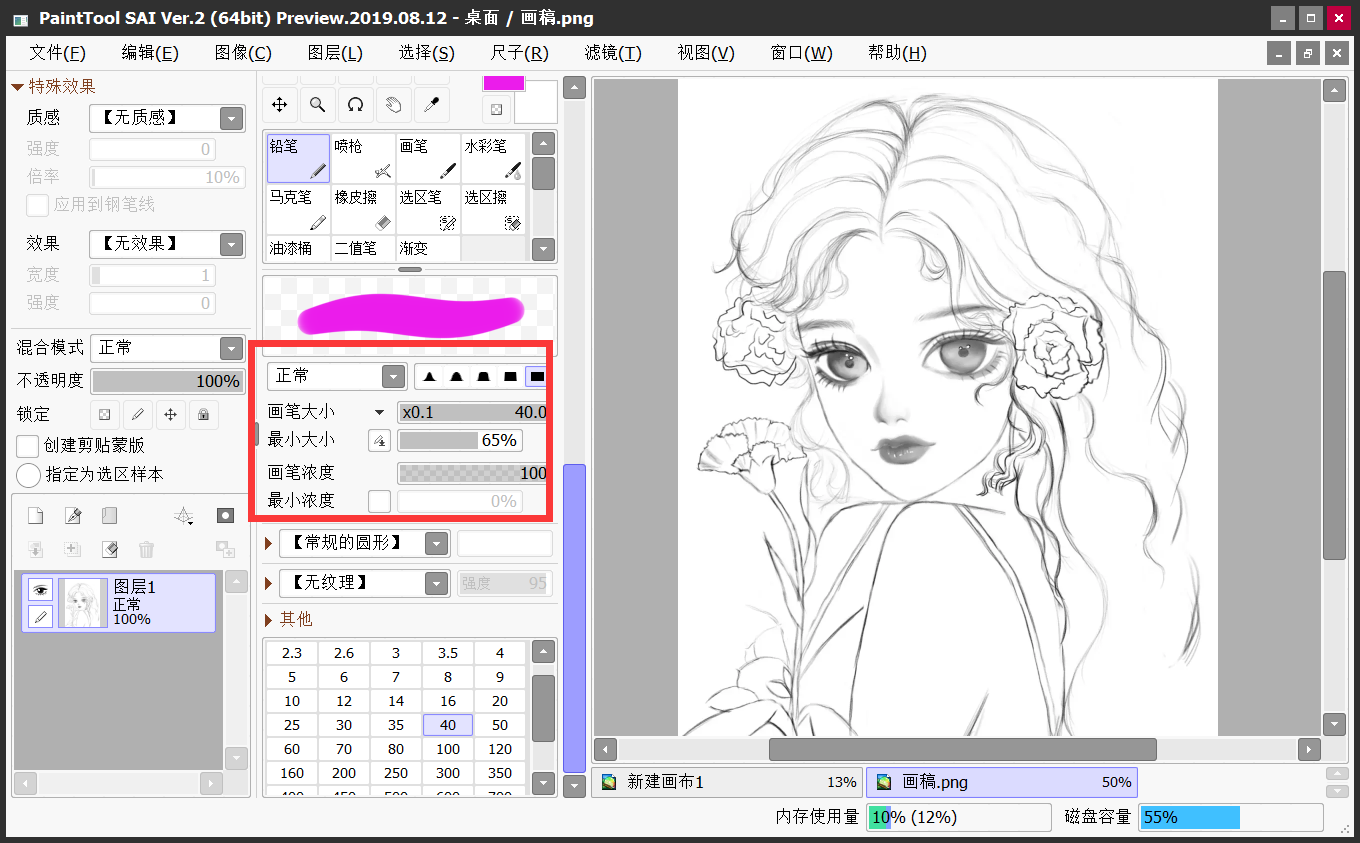The image size is (1360, 843).
Task: Open the 【无纹理】 brush texture dropdown
Action: [x=436, y=583]
